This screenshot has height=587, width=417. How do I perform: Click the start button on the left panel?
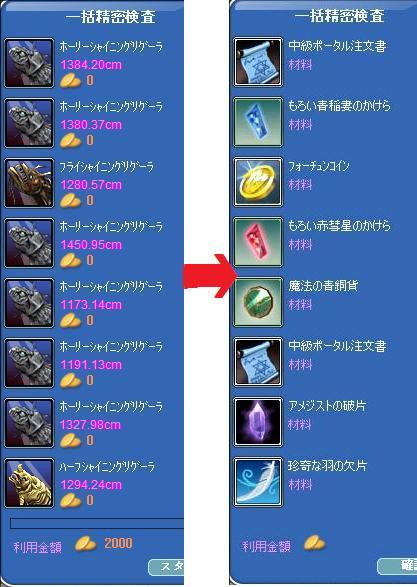(166, 568)
